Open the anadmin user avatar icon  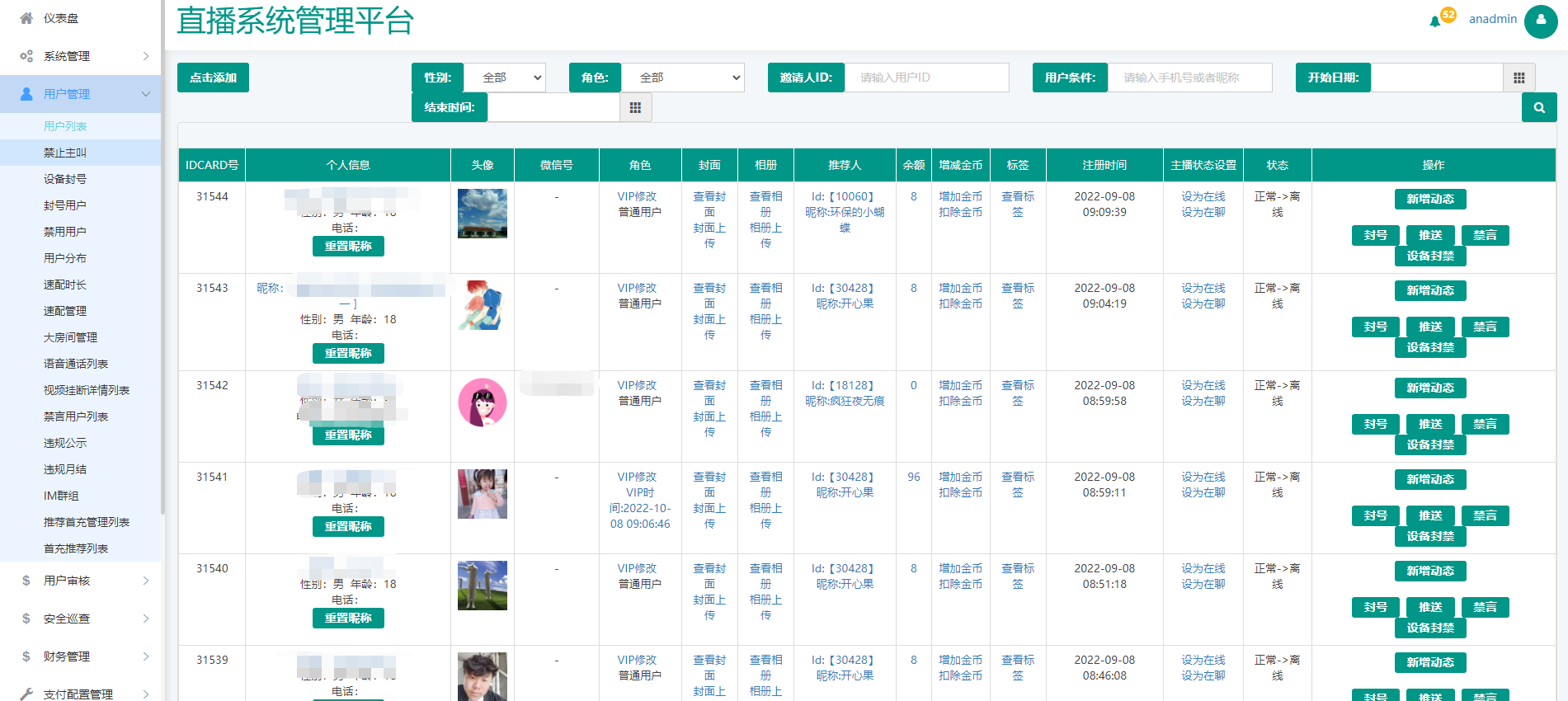tap(1540, 21)
